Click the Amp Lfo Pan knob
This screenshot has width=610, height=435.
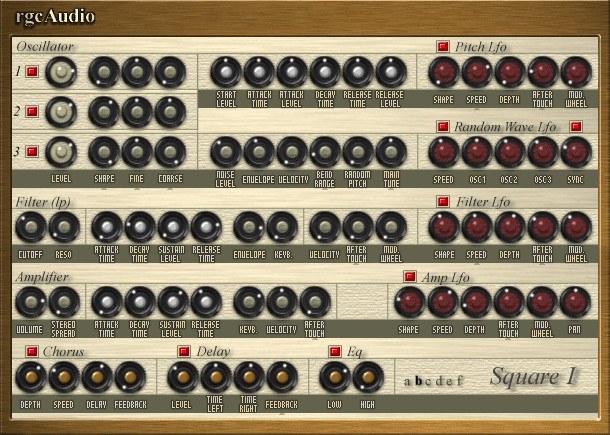(575, 302)
